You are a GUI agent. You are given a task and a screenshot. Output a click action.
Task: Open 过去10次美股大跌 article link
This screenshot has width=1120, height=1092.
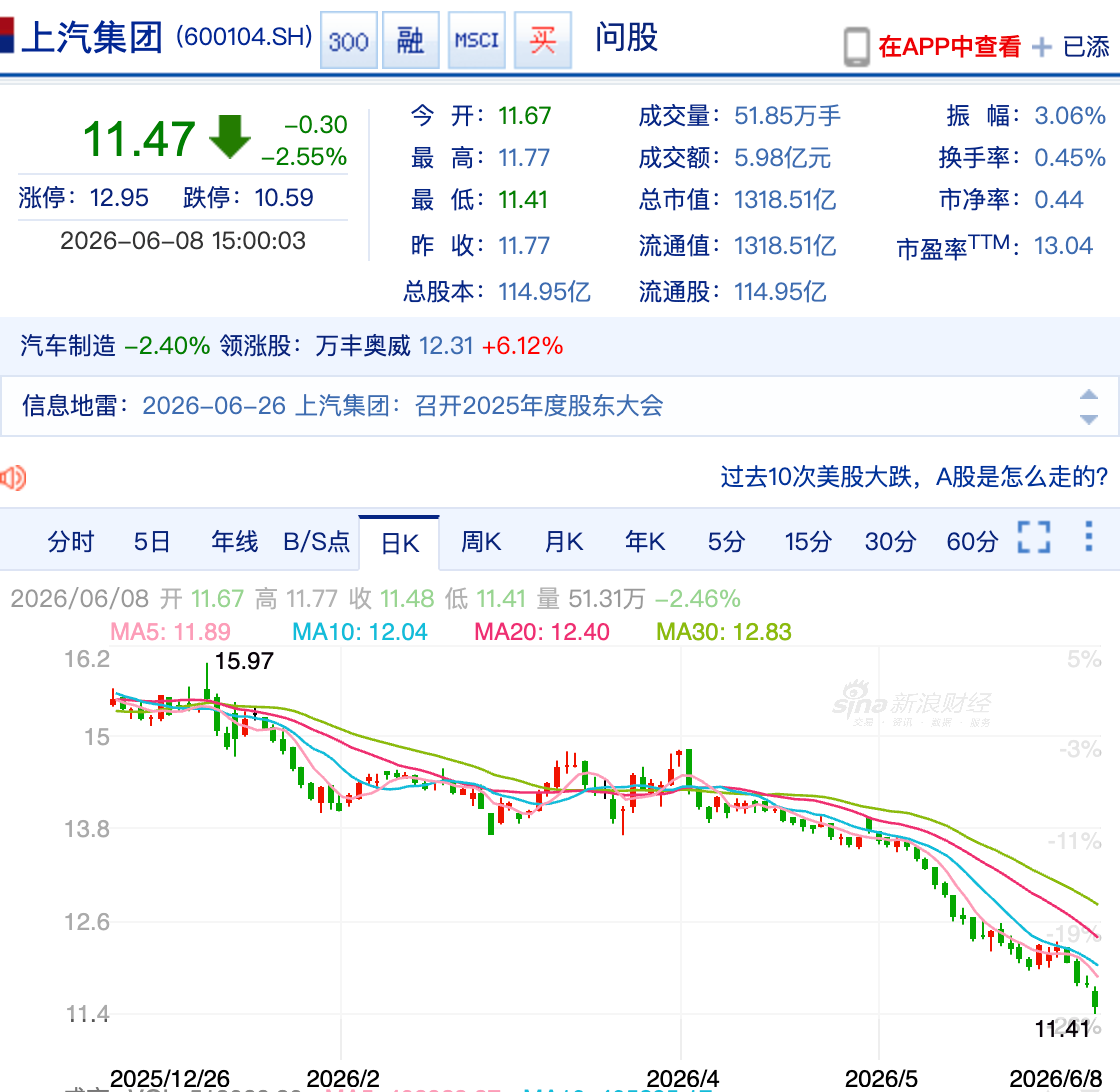(x=914, y=477)
